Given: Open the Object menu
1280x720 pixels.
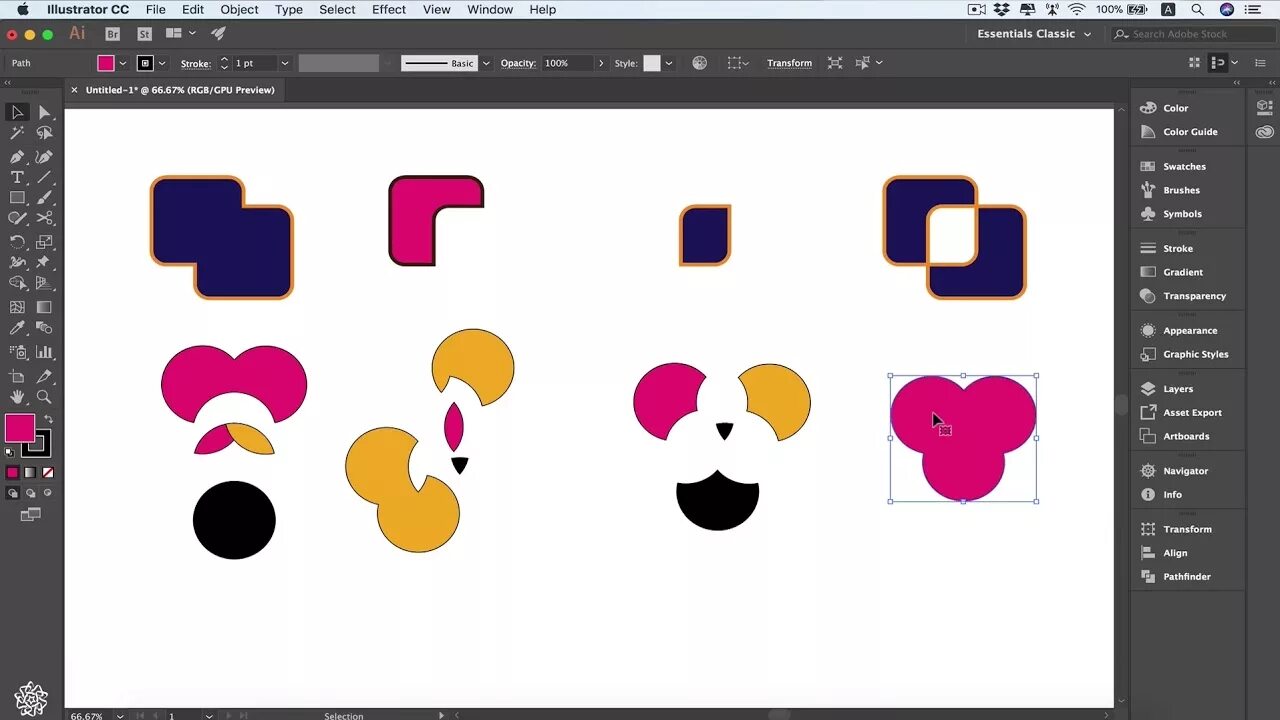Looking at the screenshot, I should tap(239, 9).
